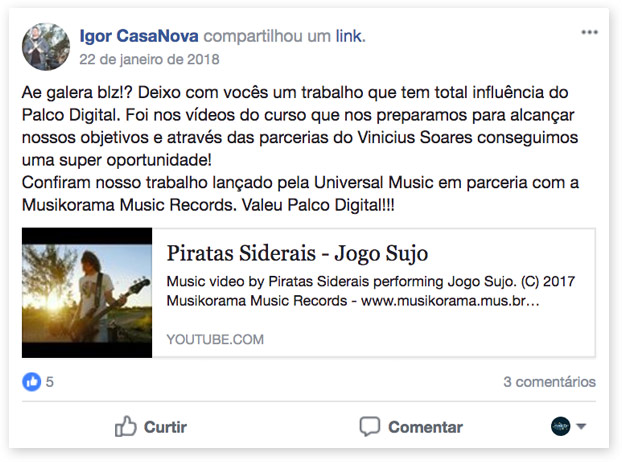Viewport: 622px width, 462px height.
Task: Click Igor CasaNova's profile picture
Action: (x=46, y=47)
